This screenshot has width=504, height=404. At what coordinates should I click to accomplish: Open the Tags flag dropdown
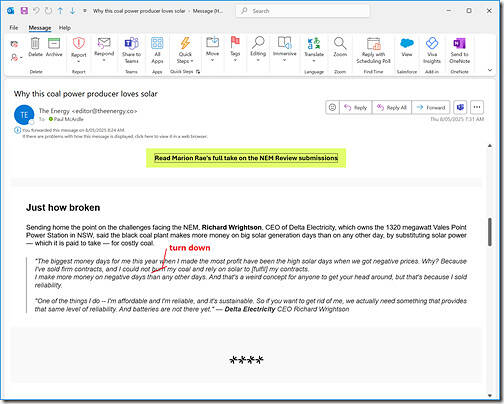(235, 49)
